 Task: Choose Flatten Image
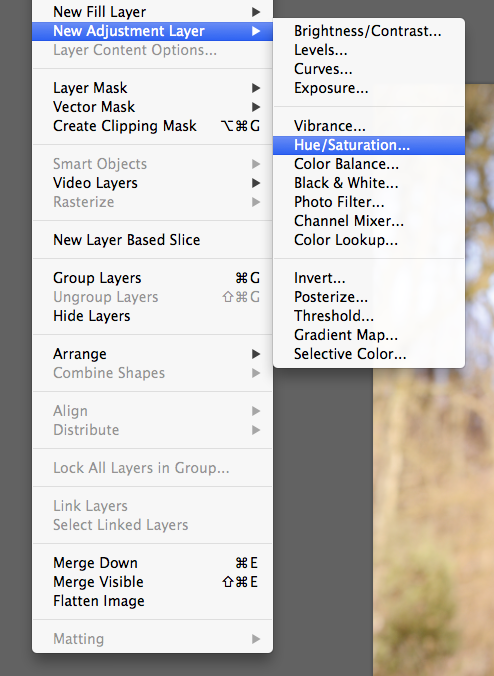point(152,601)
